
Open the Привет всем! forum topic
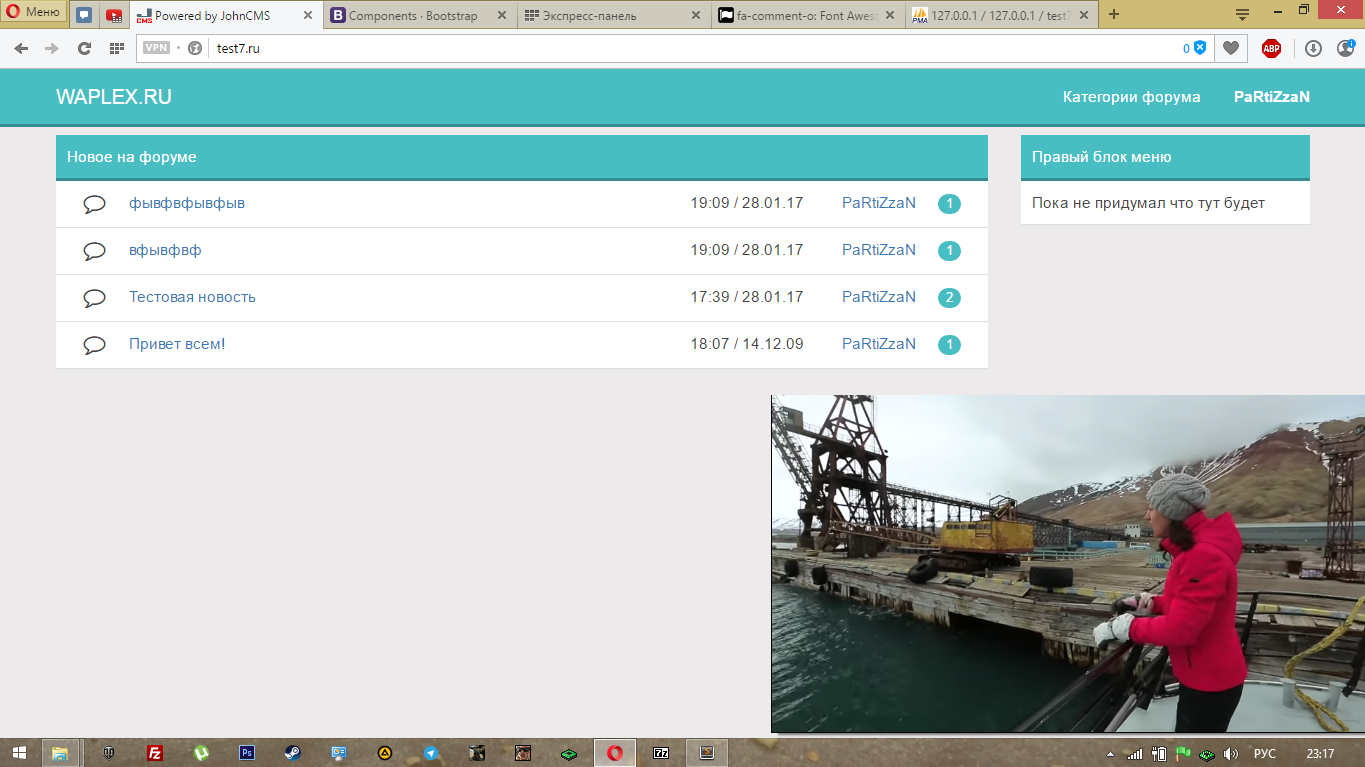click(177, 344)
